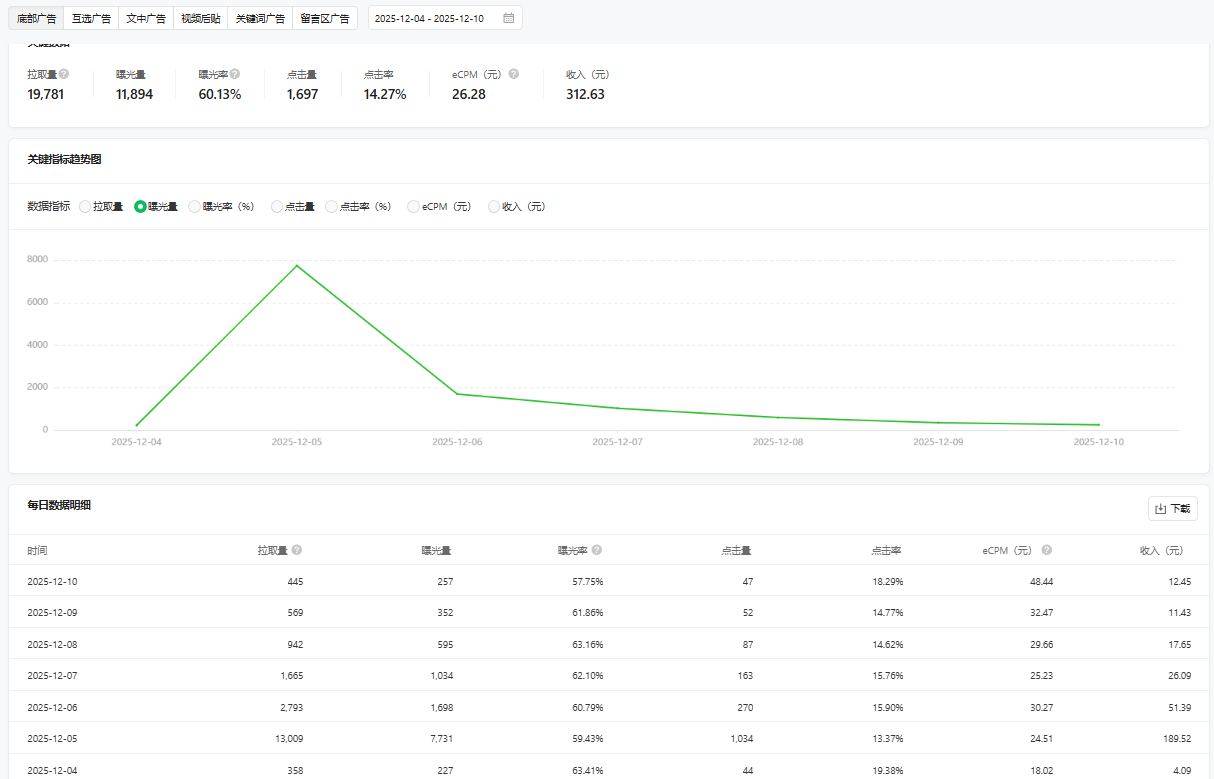Open the 文中广告 tab
This screenshot has width=1214, height=779.
click(146, 18)
